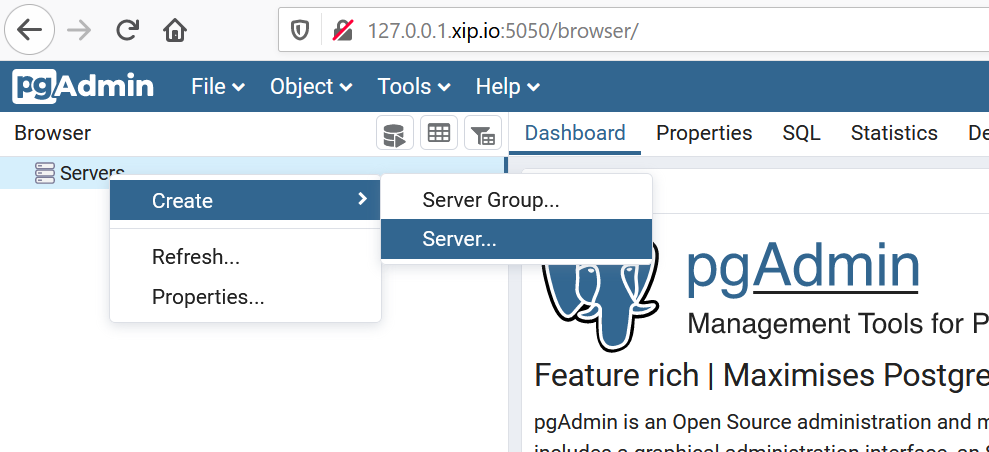Open the Object menu

[311, 86]
